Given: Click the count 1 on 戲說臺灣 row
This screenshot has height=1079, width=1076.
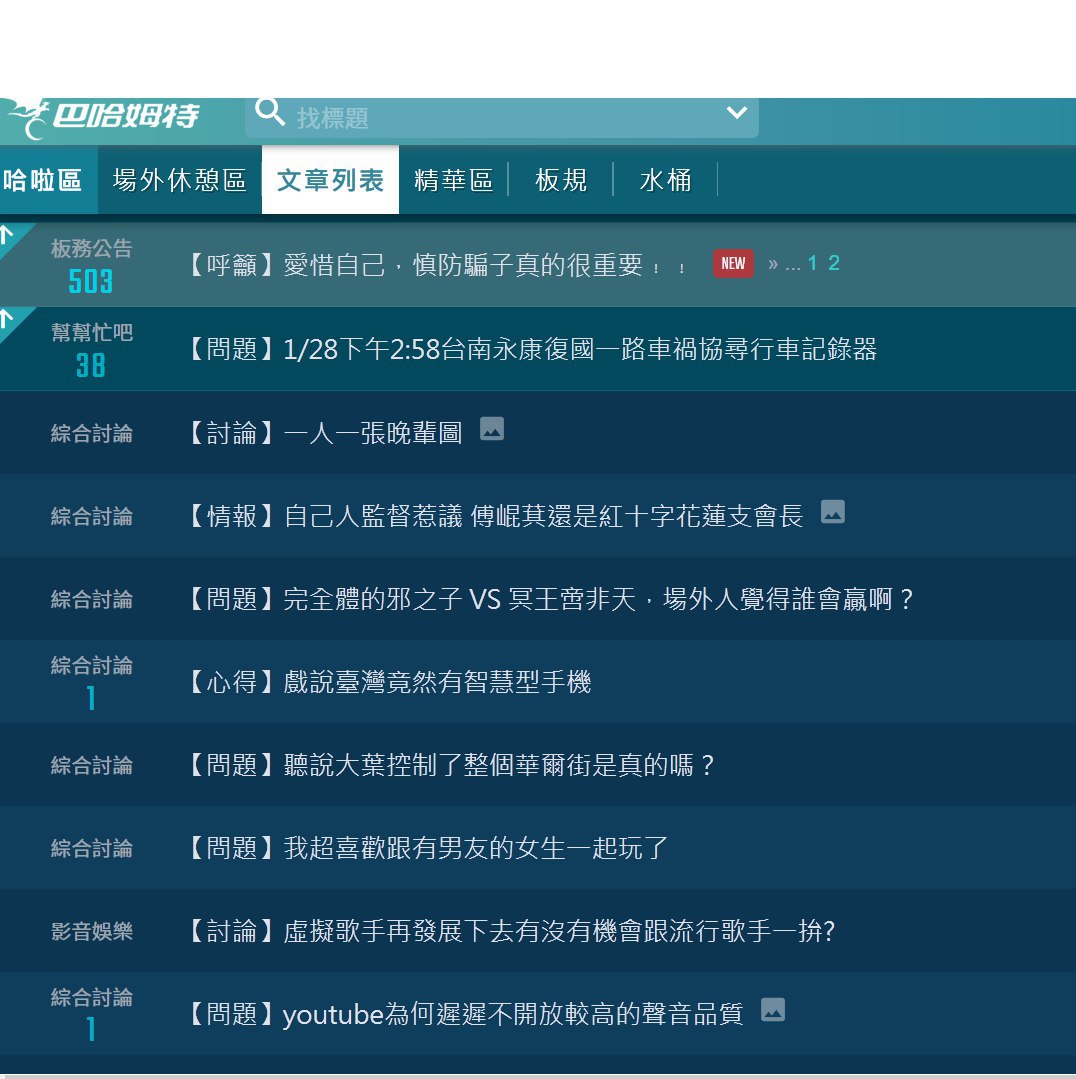Looking at the screenshot, I should click(x=91, y=698).
